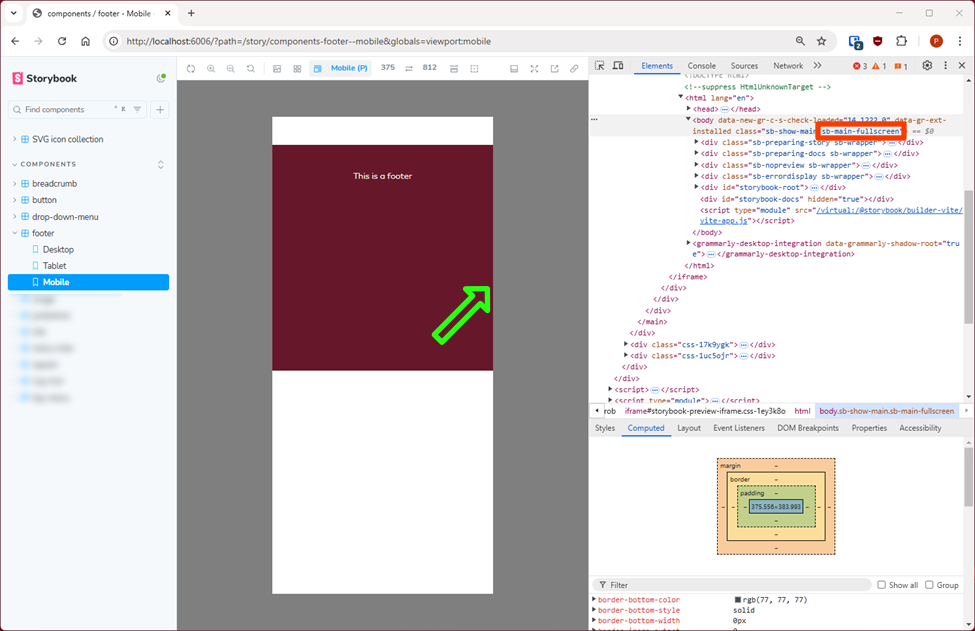Toggle the DevTools device toolbar icon
This screenshot has width=975, height=631.
click(x=618, y=65)
